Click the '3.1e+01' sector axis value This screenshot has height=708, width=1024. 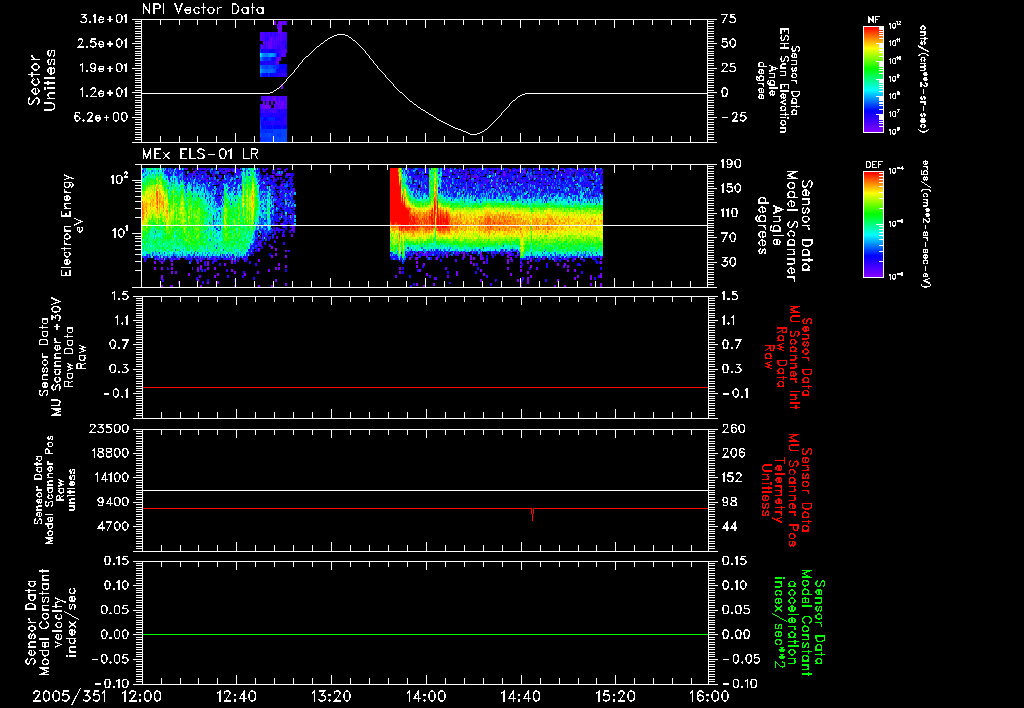pyautogui.click(x=106, y=20)
